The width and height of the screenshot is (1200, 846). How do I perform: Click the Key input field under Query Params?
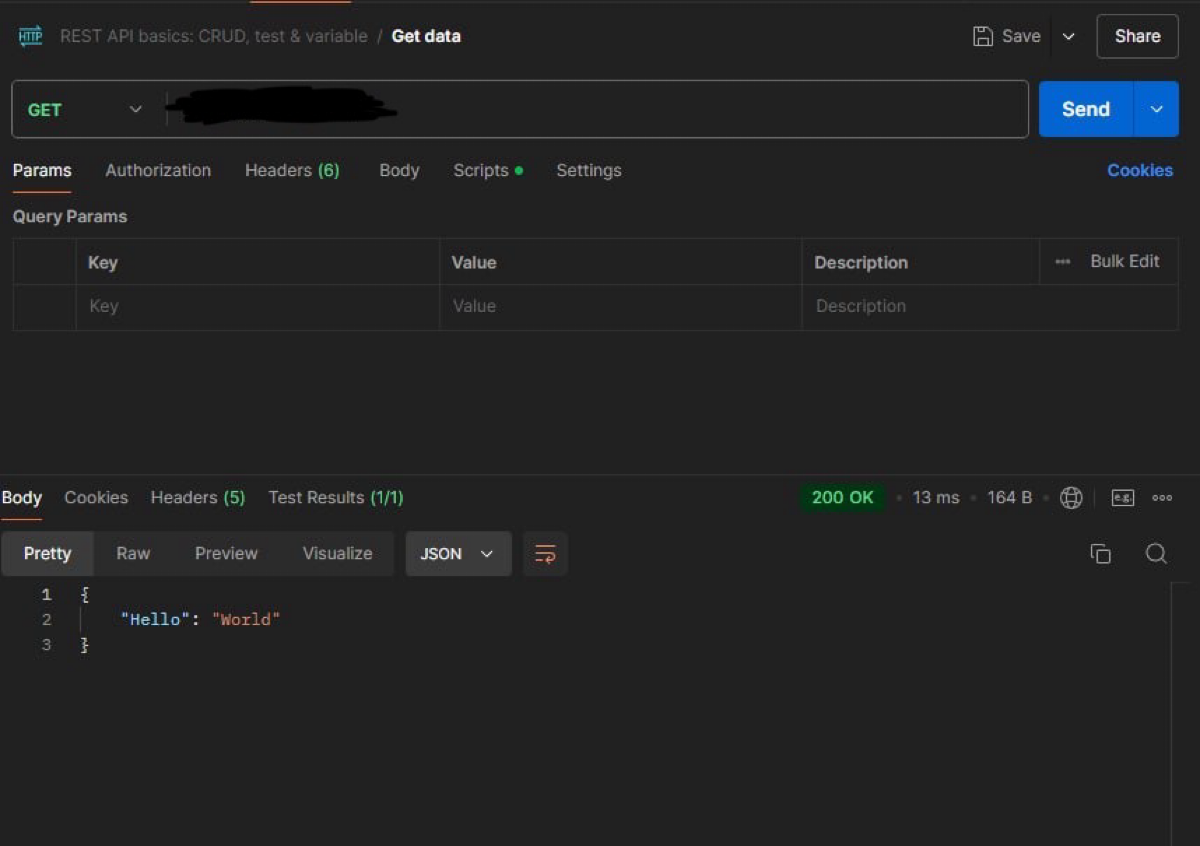click(x=257, y=306)
